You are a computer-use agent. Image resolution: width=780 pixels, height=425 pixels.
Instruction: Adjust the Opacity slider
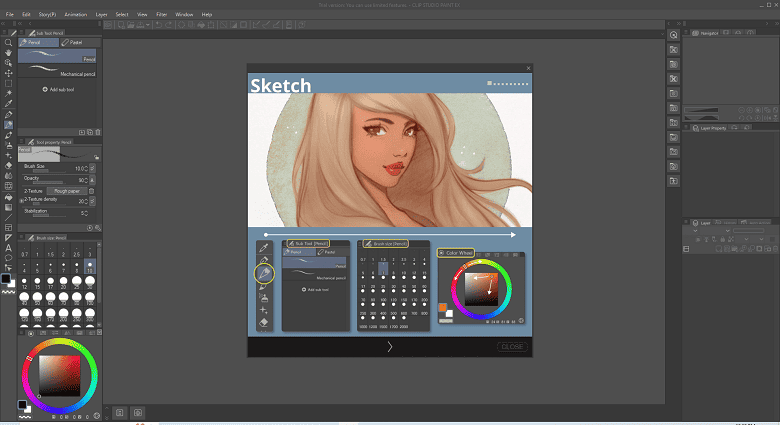[48, 183]
